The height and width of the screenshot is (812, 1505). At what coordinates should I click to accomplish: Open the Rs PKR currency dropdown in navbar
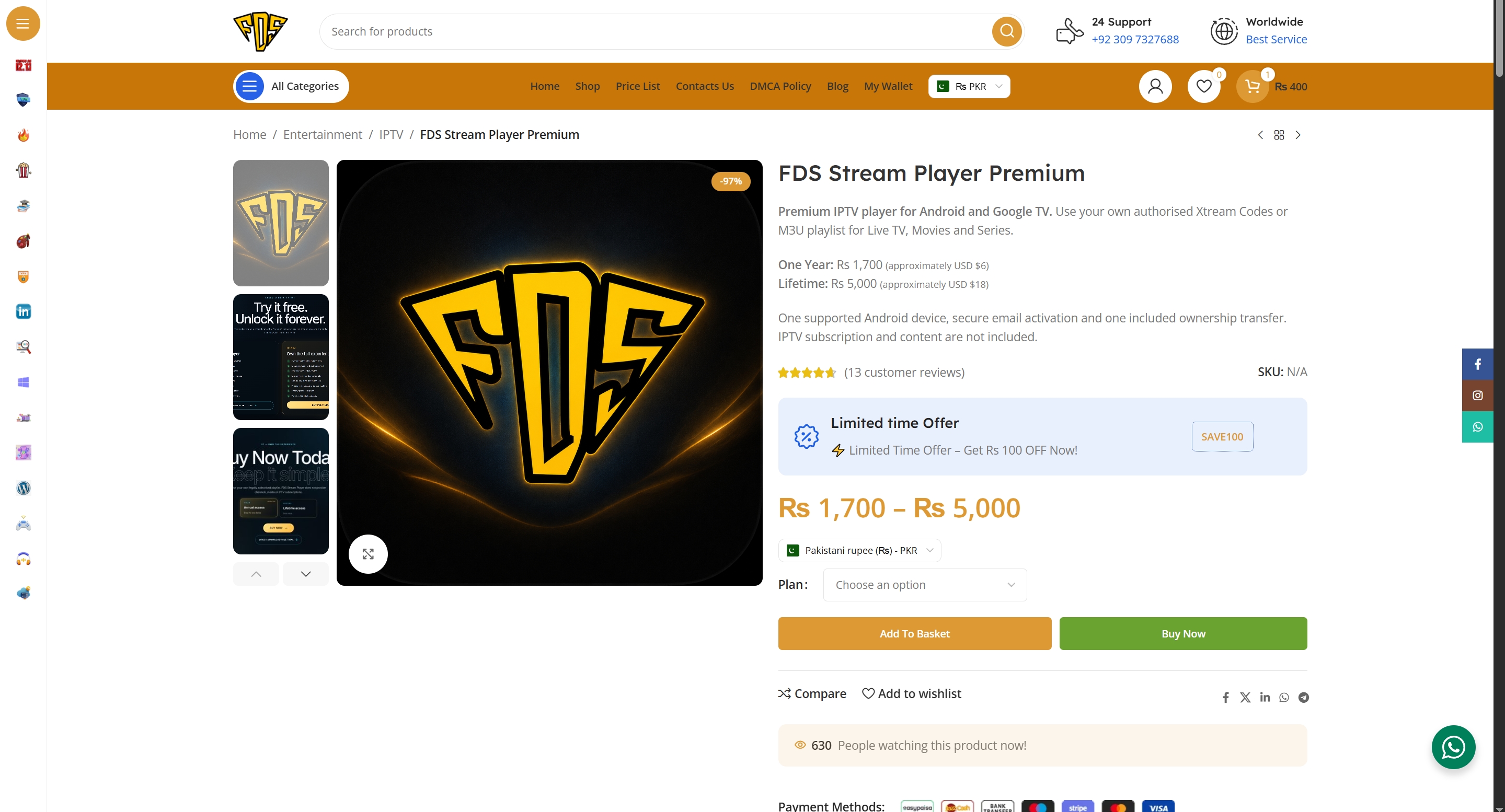coord(969,86)
